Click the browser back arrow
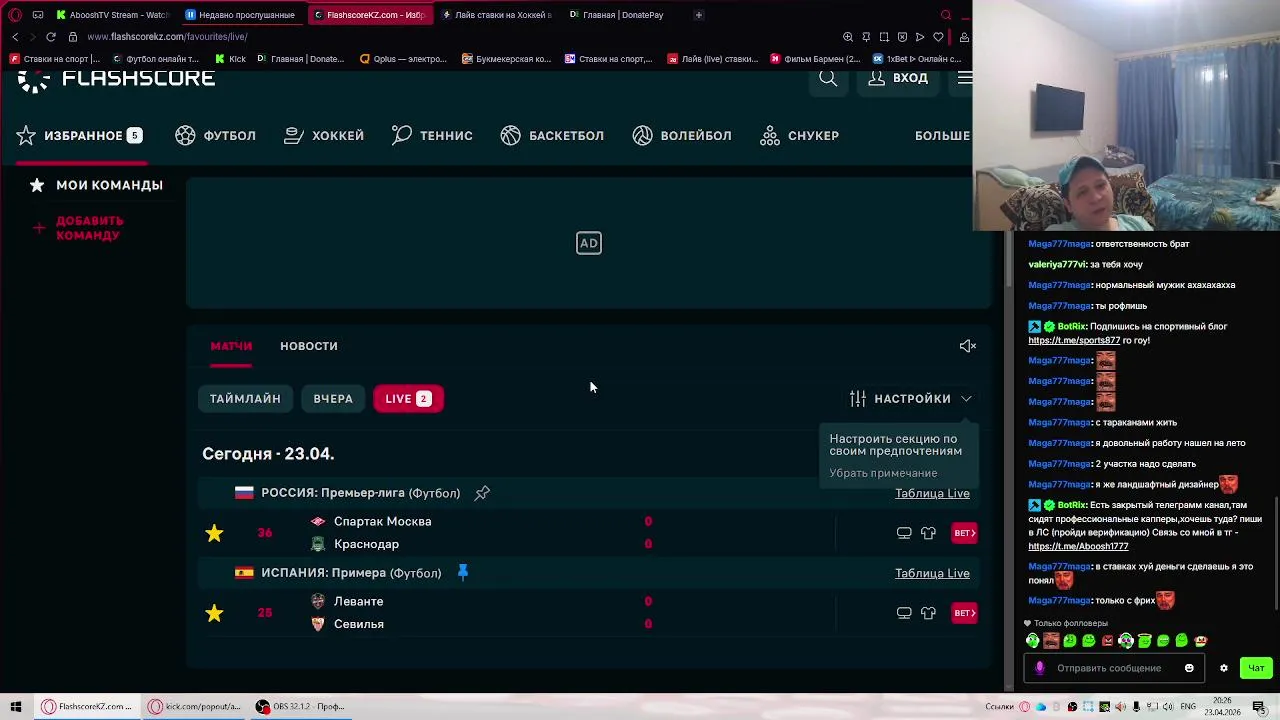Screen dimensions: 1280x720 15,37
